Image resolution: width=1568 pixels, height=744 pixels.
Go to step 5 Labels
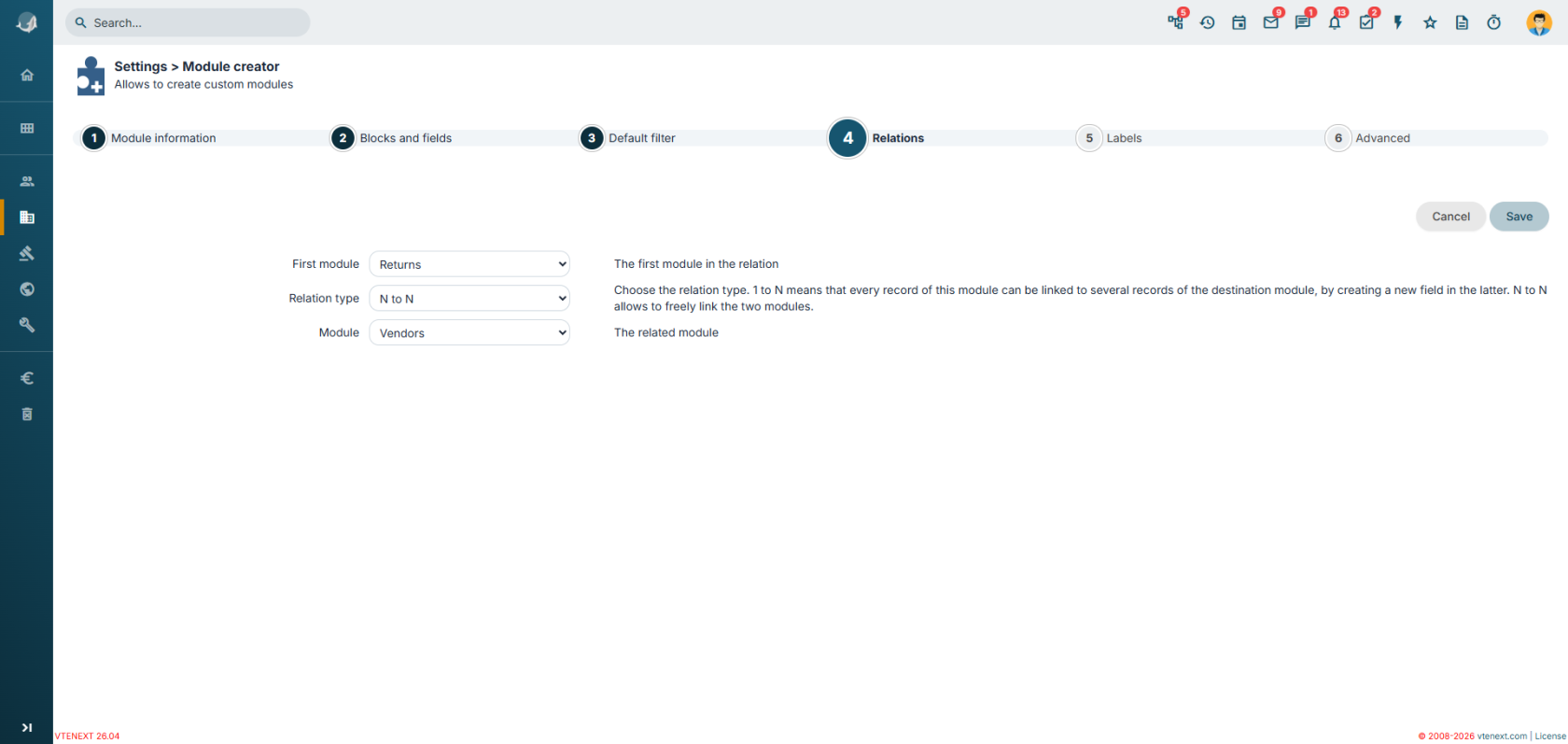[1110, 138]
